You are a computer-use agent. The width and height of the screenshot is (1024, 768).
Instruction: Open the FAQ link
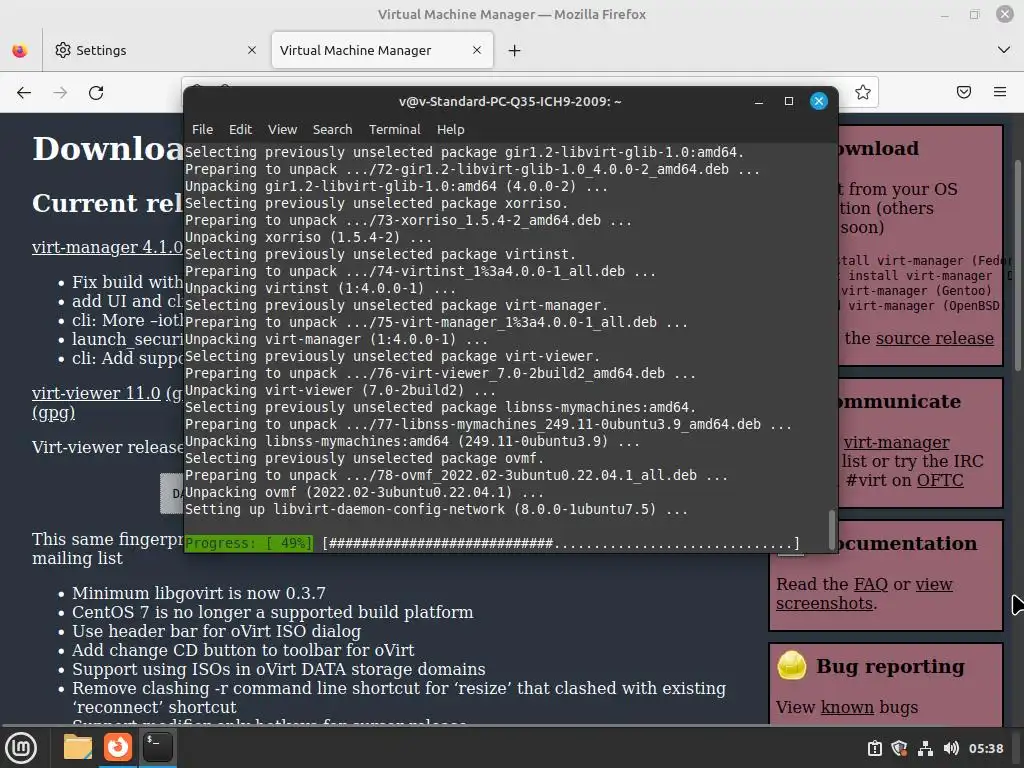[871, 584]
